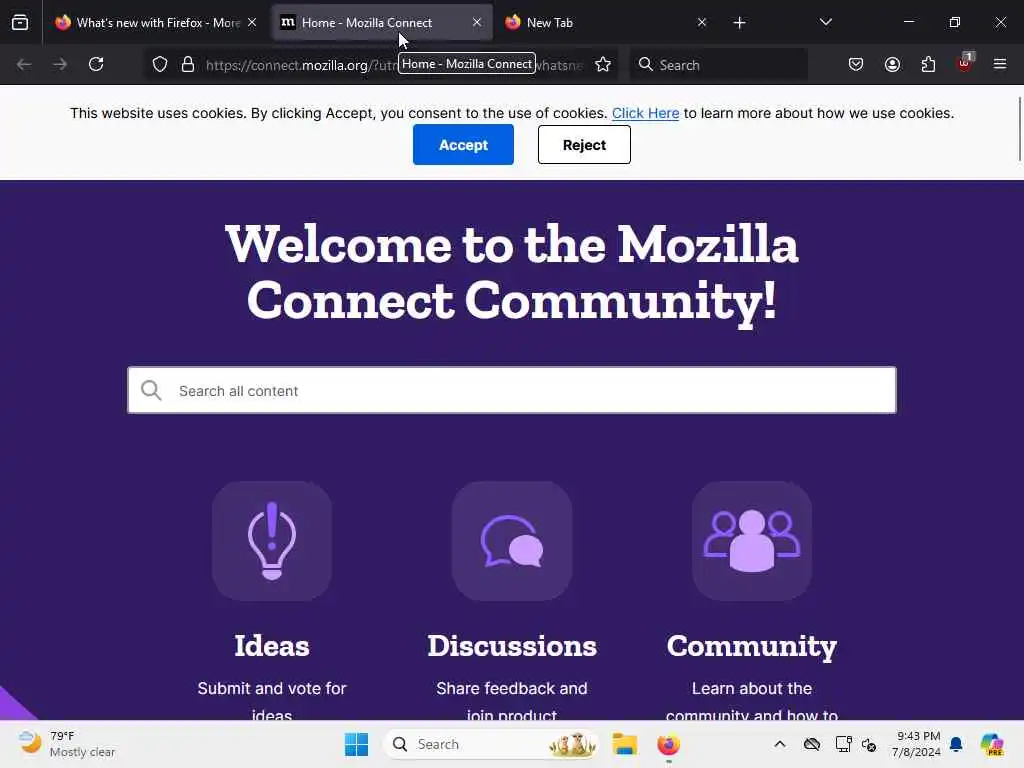The image size is (1024, 768).
Task: Click the cloud sync-off tray icon
Action: click(812, 744)
